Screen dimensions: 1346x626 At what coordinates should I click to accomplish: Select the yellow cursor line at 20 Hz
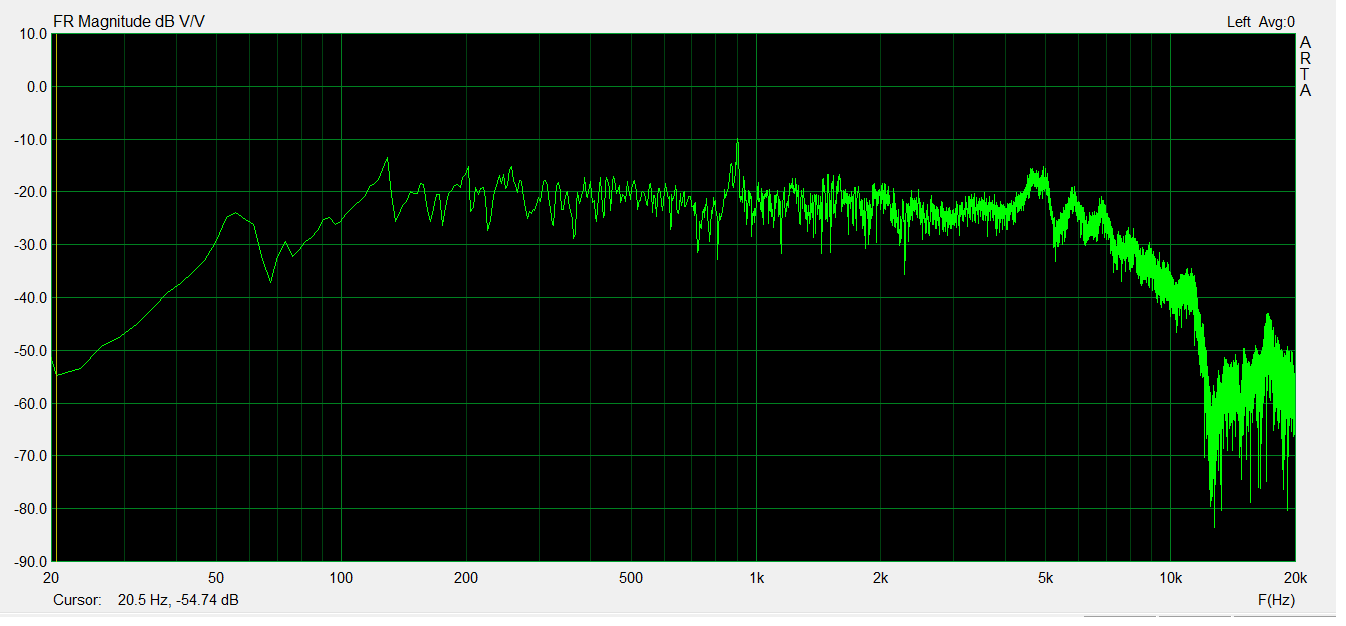click(56, 297)
